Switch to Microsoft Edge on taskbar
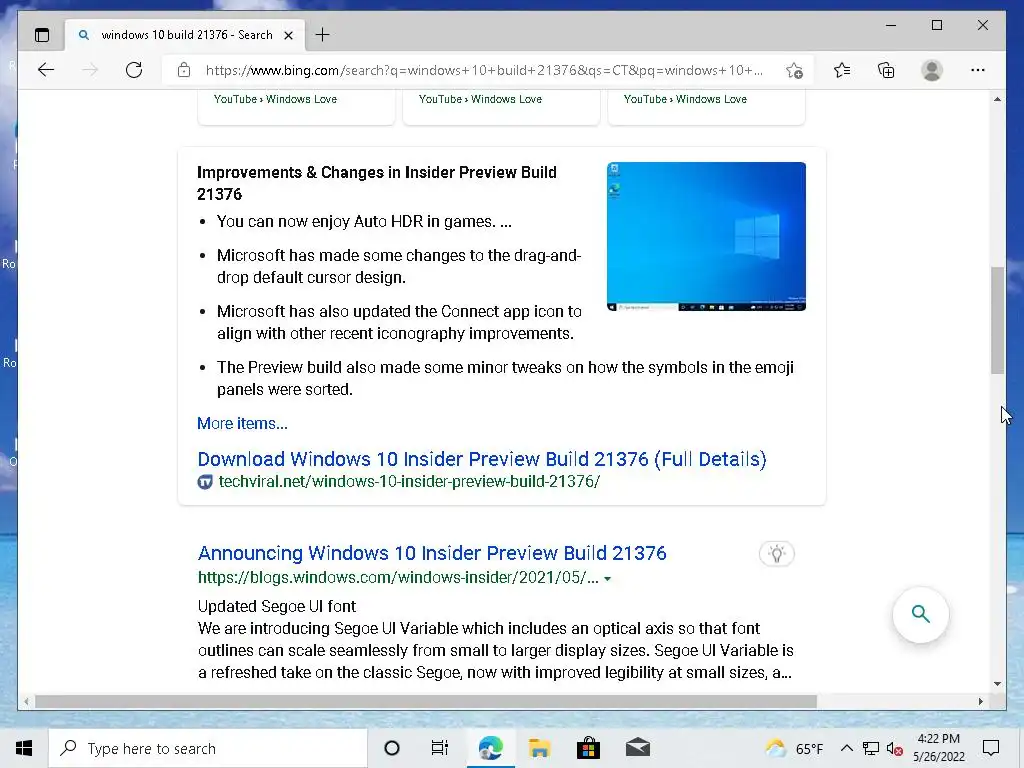 (490, 748)
